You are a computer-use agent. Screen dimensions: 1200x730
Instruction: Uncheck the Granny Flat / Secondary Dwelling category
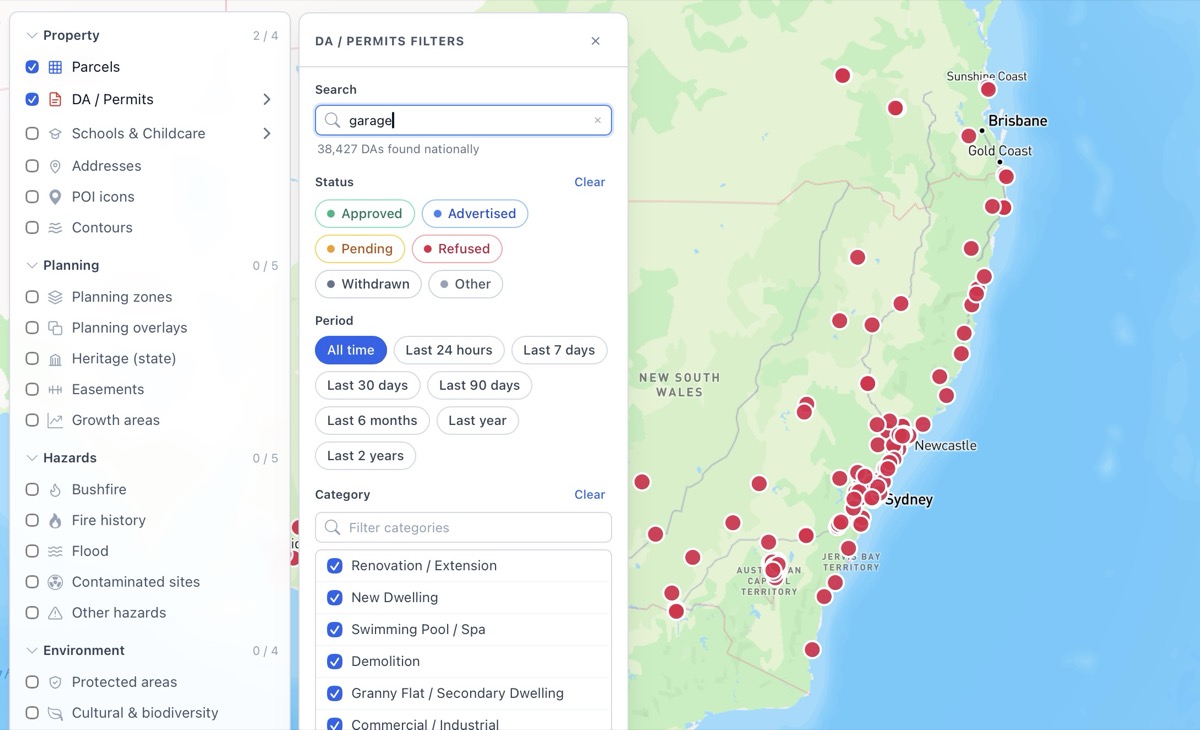(335, 694)
